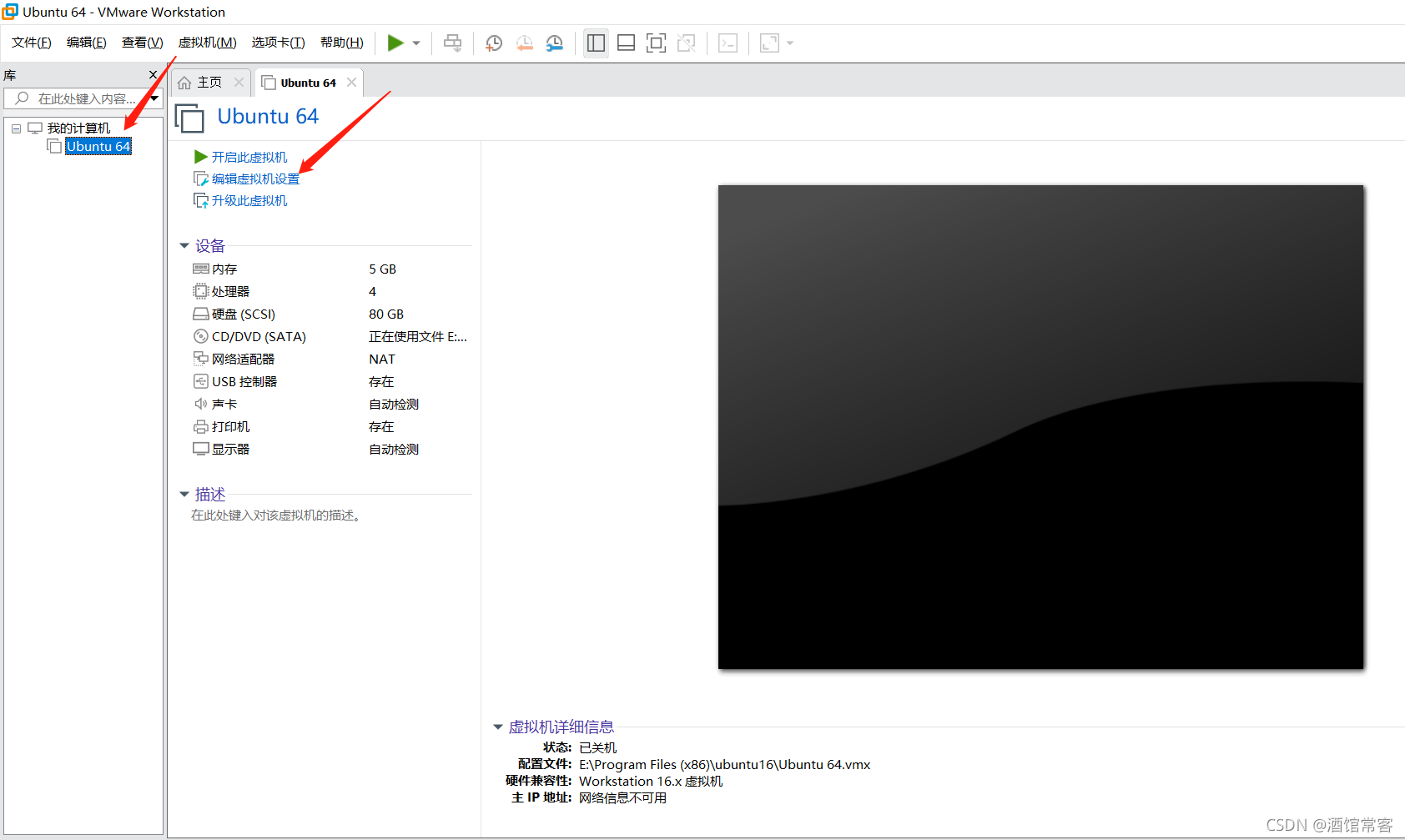Viewport: 1405px width, 840px height.
Task: Open the library search filter dropdown
Action: coord(154,98)
